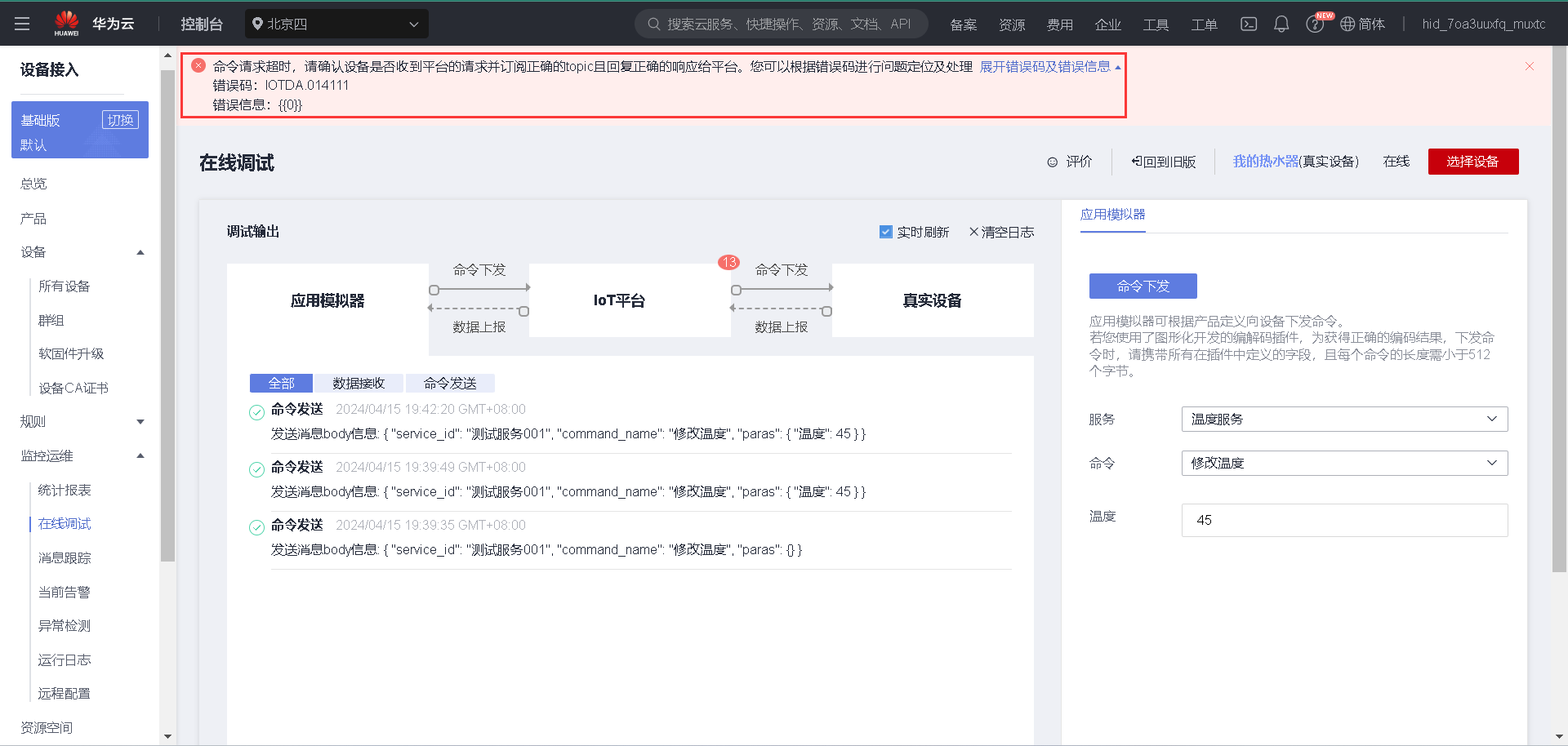The height and width of the screenshot is (746, 1568).
Task: Open 所有设备 in the sidebar
Action: click(65, 286)
